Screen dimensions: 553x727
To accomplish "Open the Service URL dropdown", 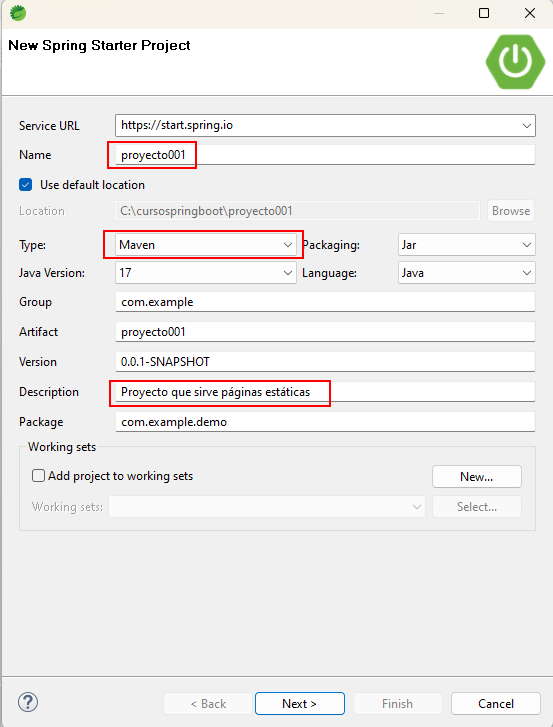I will [527, 126].
